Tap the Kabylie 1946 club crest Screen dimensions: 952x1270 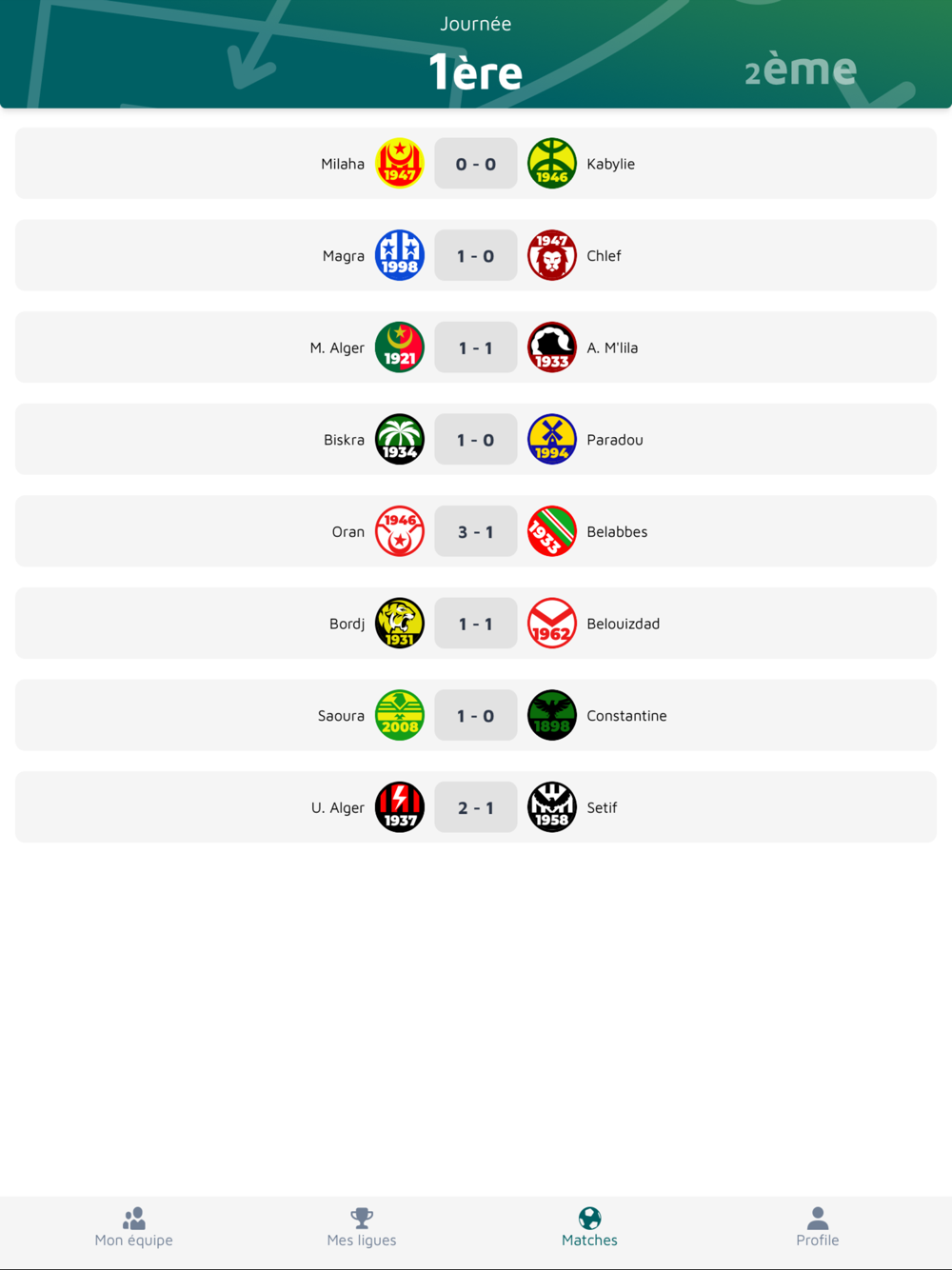[552, 164]
